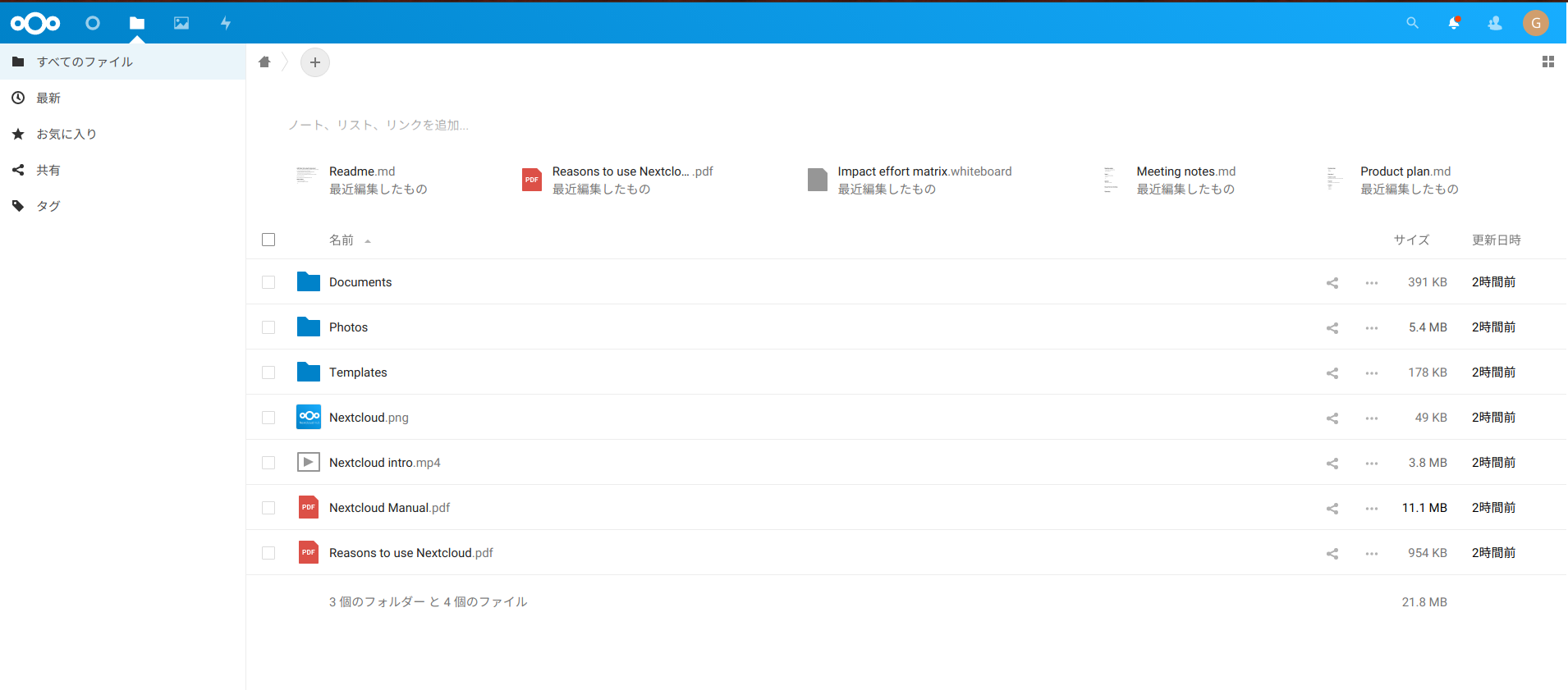Select 共有 in sidebar
The image size is (1568, 690).
coord(123,170)
